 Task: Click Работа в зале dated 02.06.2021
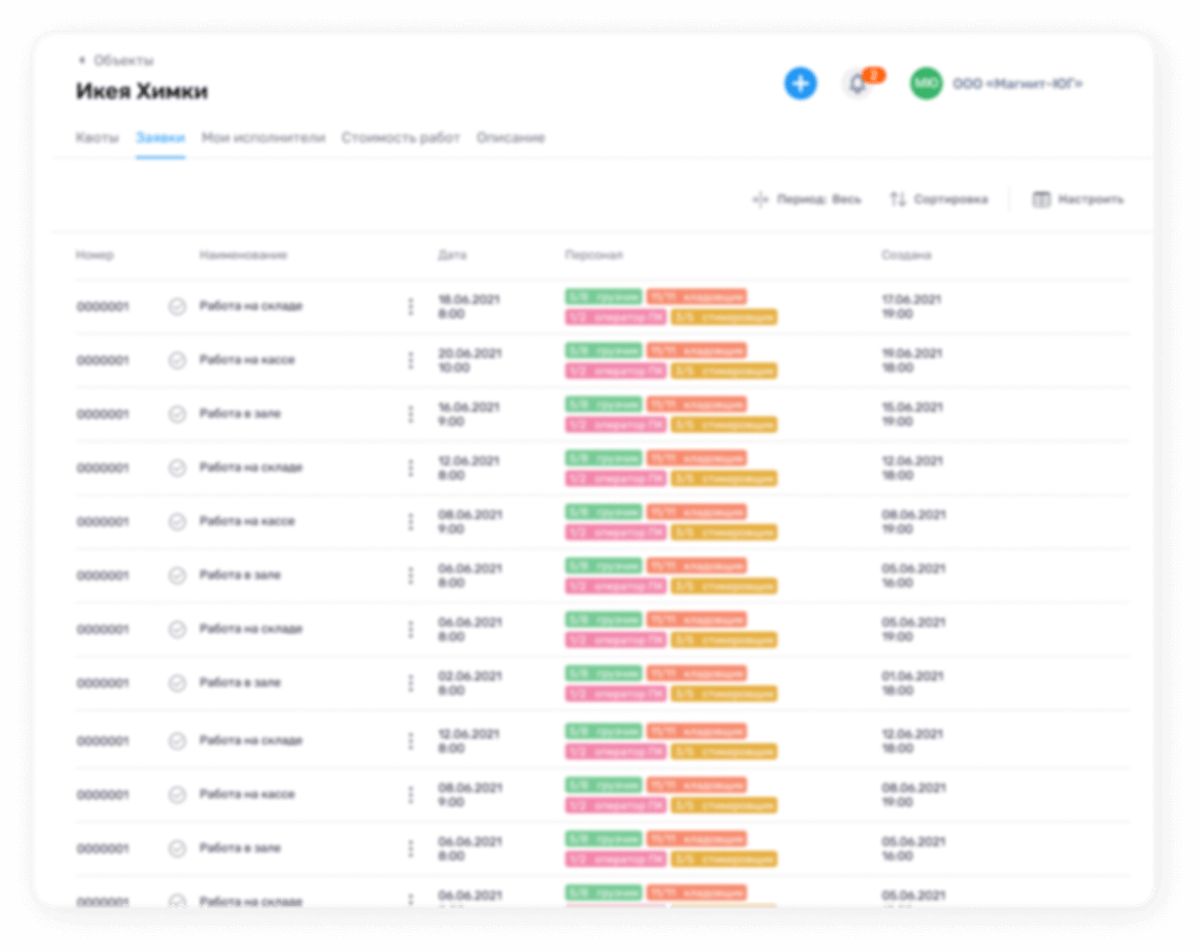(240, 683)
